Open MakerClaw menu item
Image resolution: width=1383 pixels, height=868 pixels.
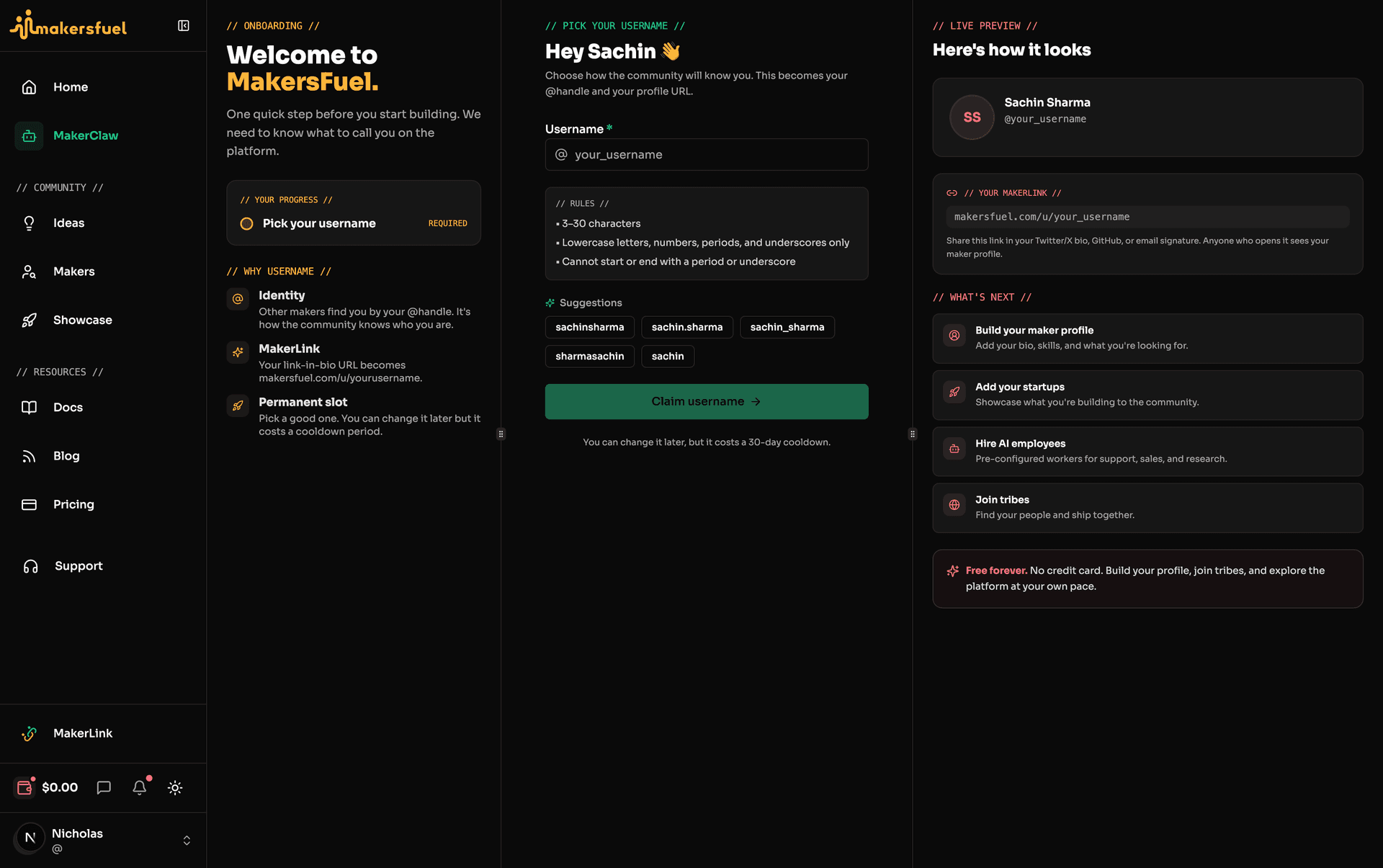(86, 135)
